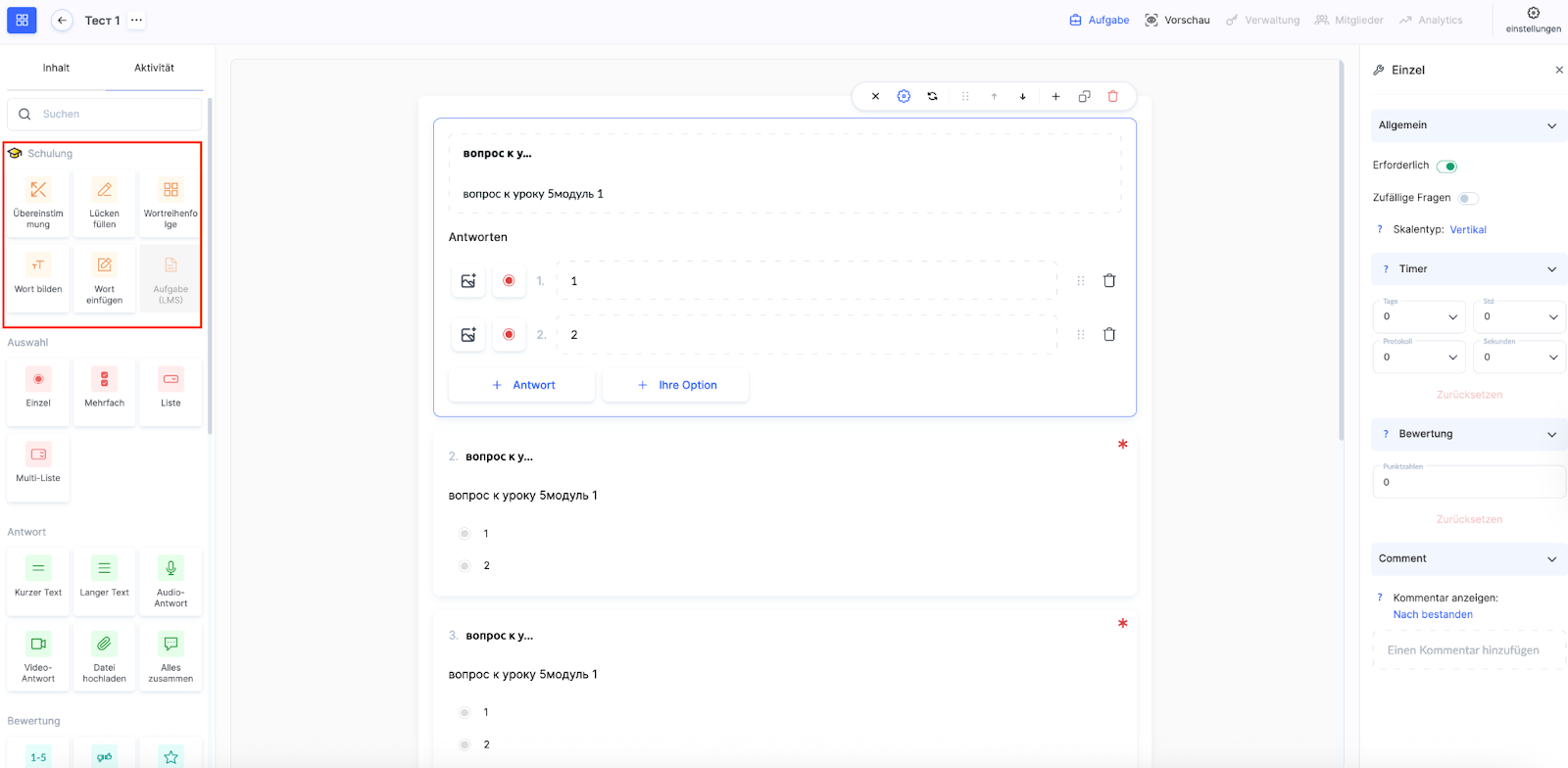1568x768 pixels.
Task: Duplicate the question using the copy icon
Action: [x=1084, y=96]
